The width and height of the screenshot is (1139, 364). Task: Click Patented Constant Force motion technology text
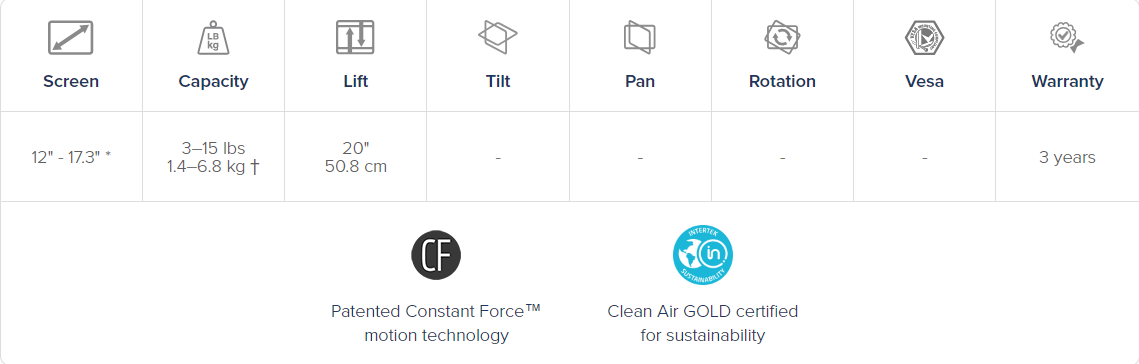click(x=436, y=323)
